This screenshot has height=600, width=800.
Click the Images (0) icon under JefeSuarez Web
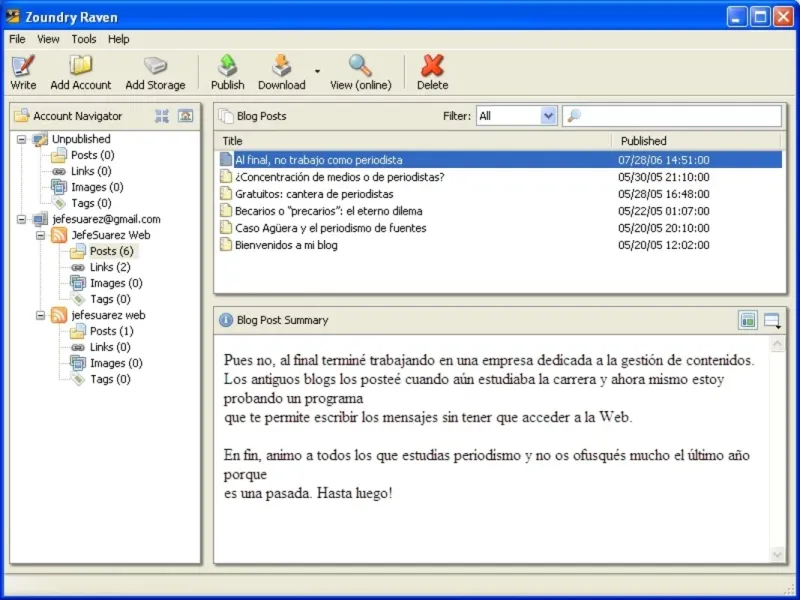click(x=78, y=283)
